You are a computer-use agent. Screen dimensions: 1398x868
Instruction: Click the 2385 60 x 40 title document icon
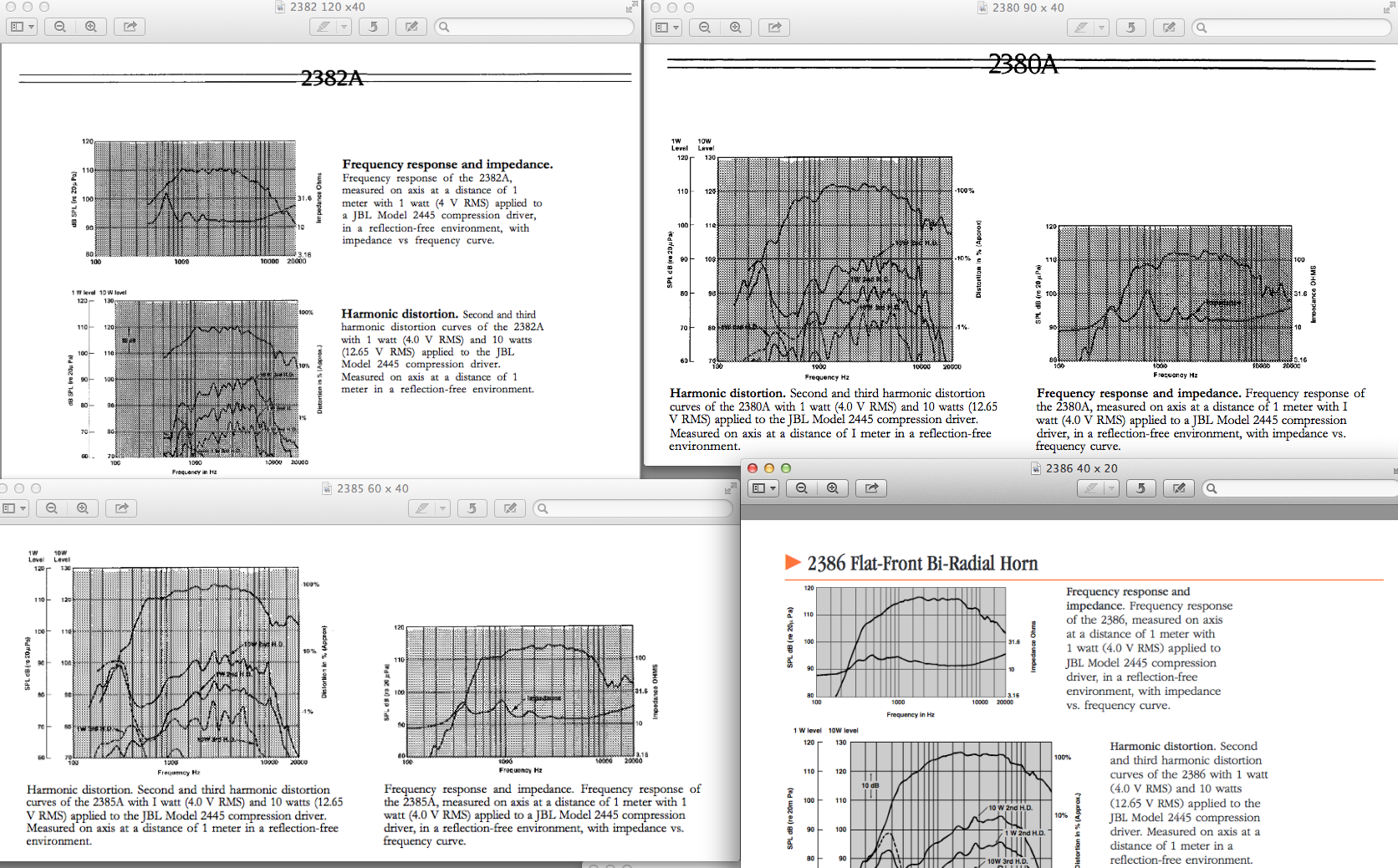point(327,488)
